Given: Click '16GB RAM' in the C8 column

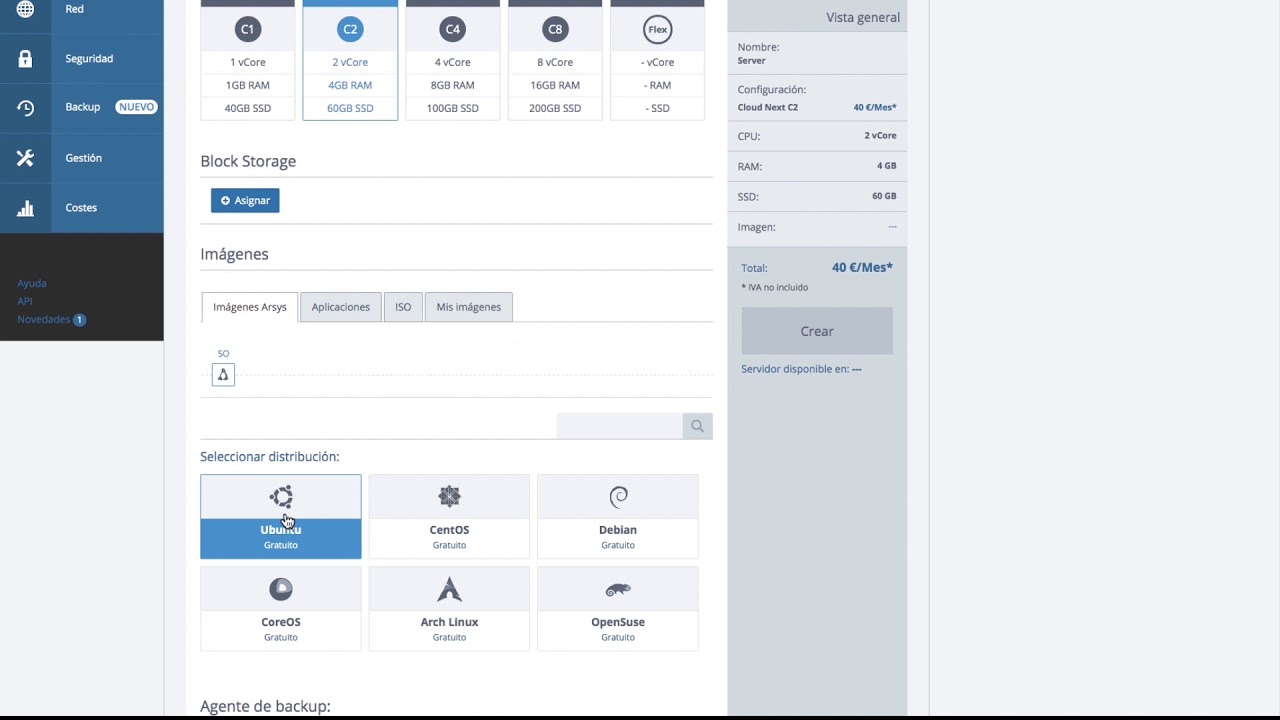Looking at the screenshot, I should (555, 85).
